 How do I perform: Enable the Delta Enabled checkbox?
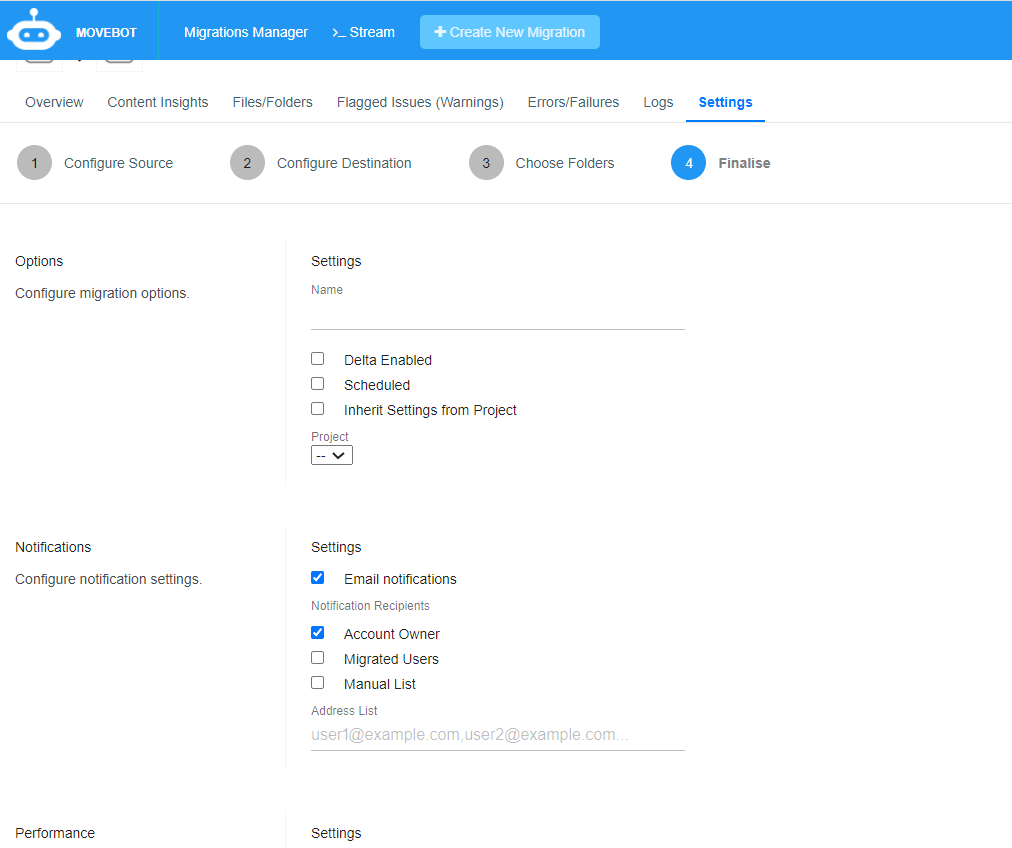point(318,359)
